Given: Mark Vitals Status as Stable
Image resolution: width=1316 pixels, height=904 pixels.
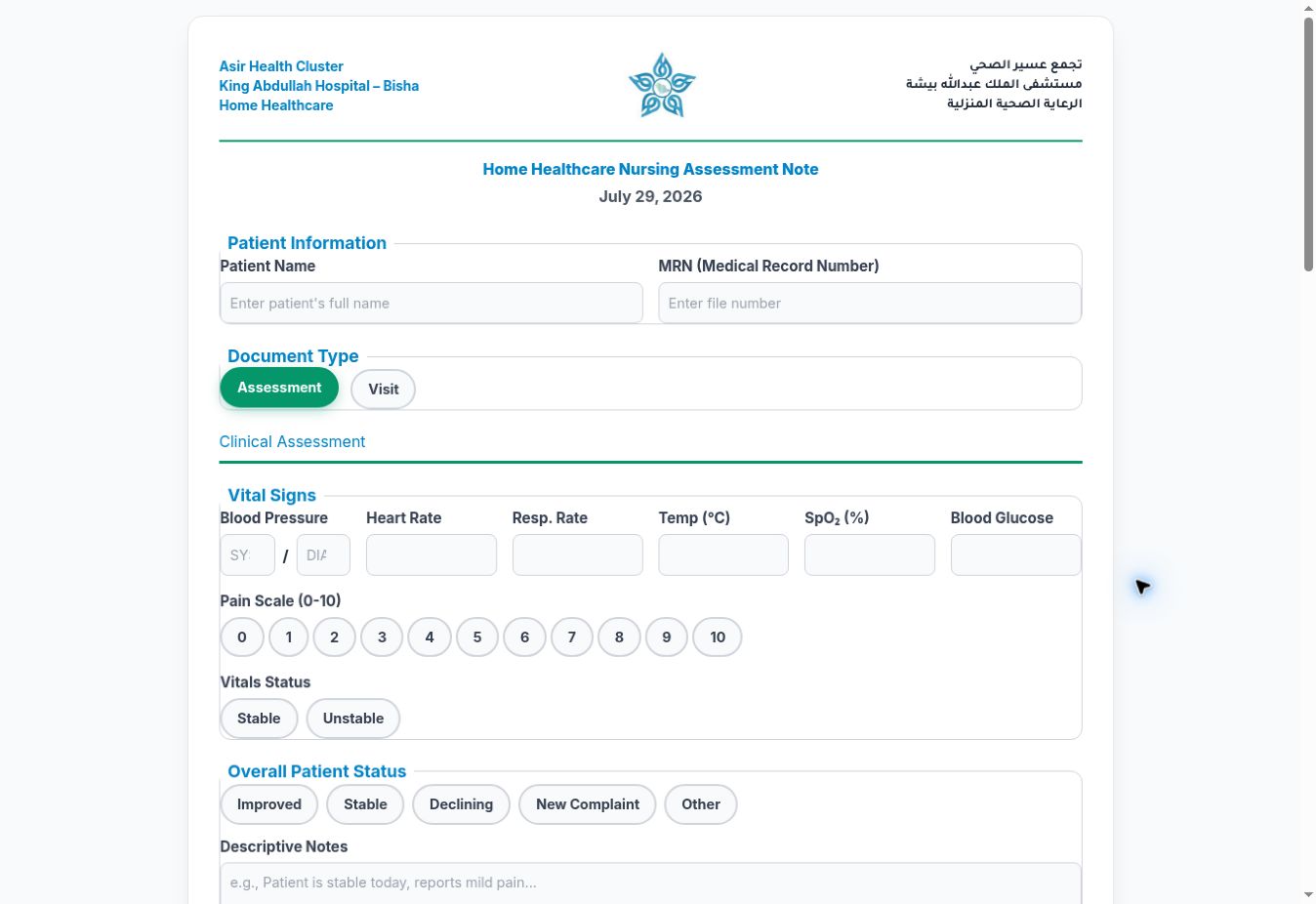Looking at the screenshot, I should [x=259, y=719].
